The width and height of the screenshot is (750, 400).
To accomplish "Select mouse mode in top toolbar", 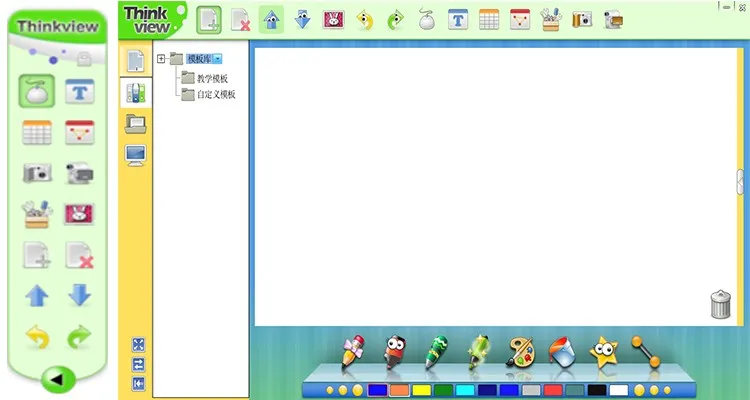I will (427, 20).
